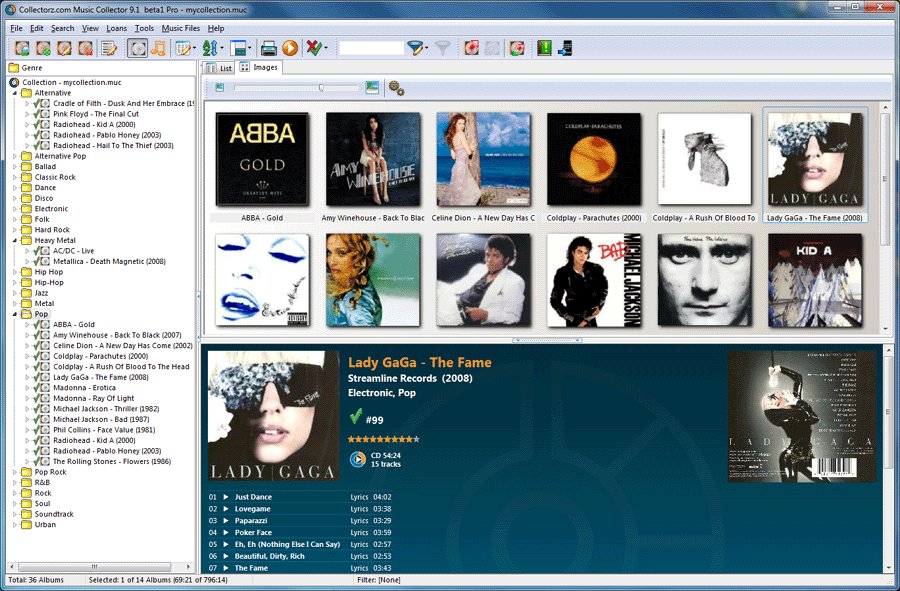Select Pink Floyd - The Final Cut tree row
The height and width of the screenshot is (591, 900).
point(96,114)
